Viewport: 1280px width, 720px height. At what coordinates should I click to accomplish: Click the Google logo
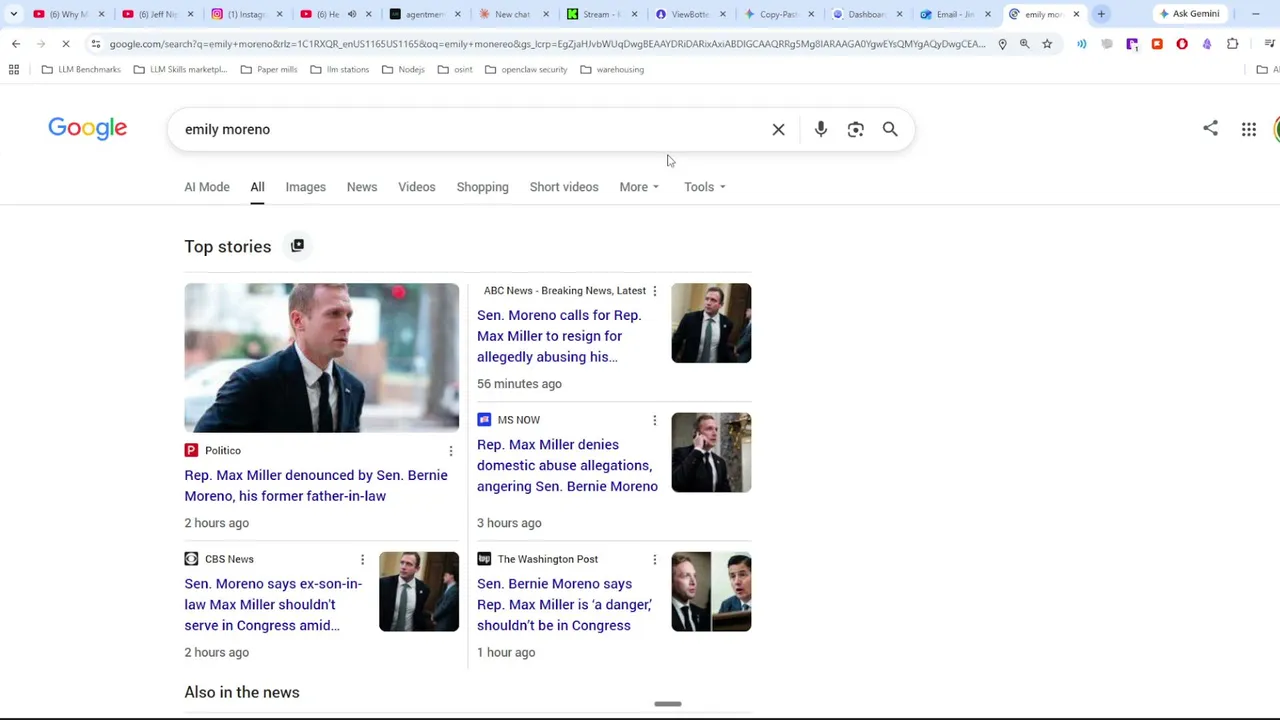click(x=88, y=129)
